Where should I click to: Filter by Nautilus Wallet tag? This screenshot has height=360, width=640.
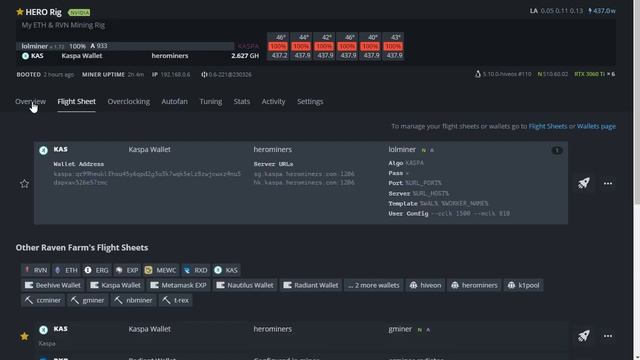click(x=244, y=285)
